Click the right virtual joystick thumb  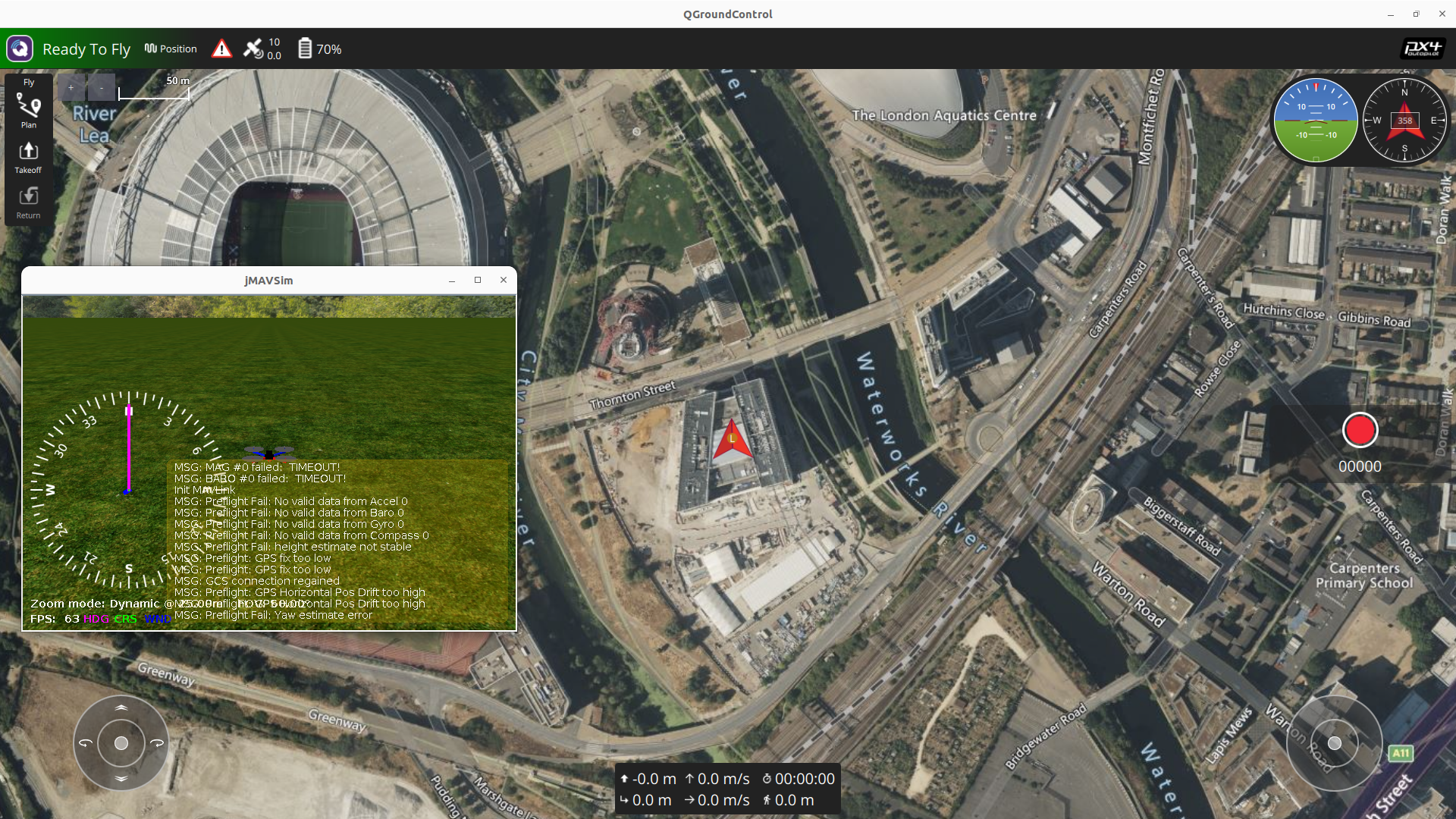point(1335,743)
